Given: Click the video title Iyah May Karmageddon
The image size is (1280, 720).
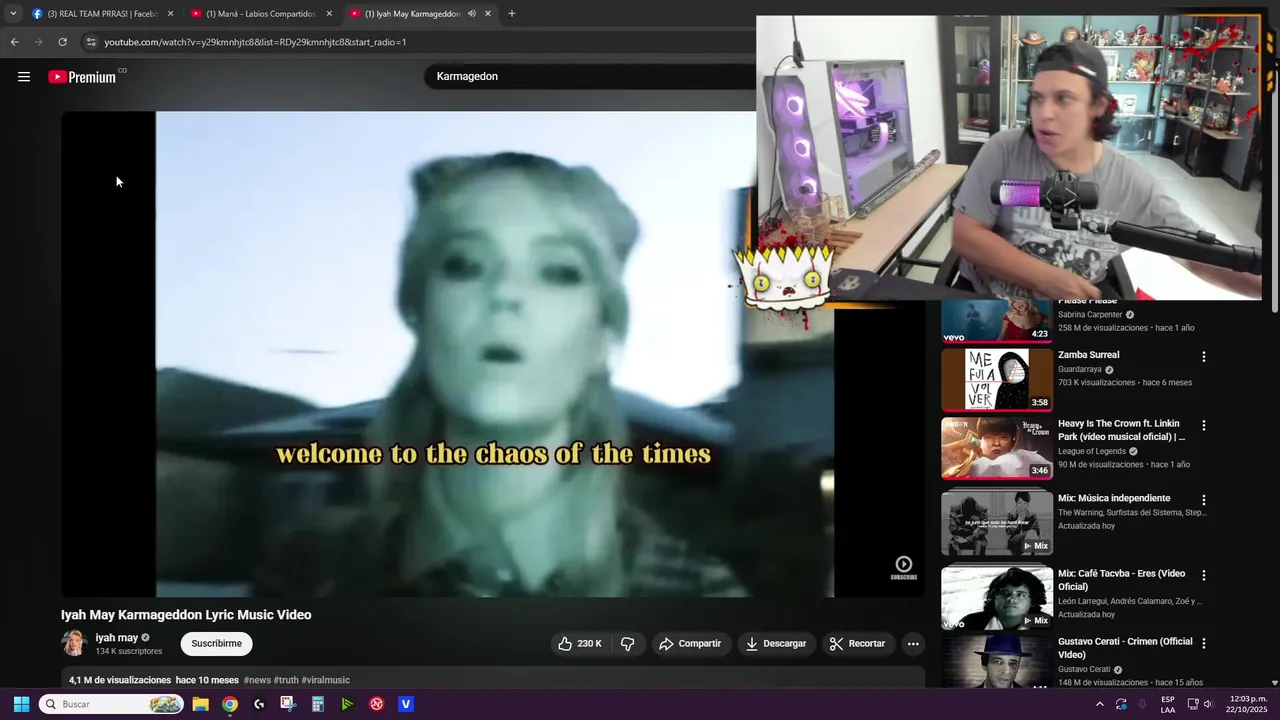Looking at the screenshot, I should pyautogui.click(x=186, y=615).
